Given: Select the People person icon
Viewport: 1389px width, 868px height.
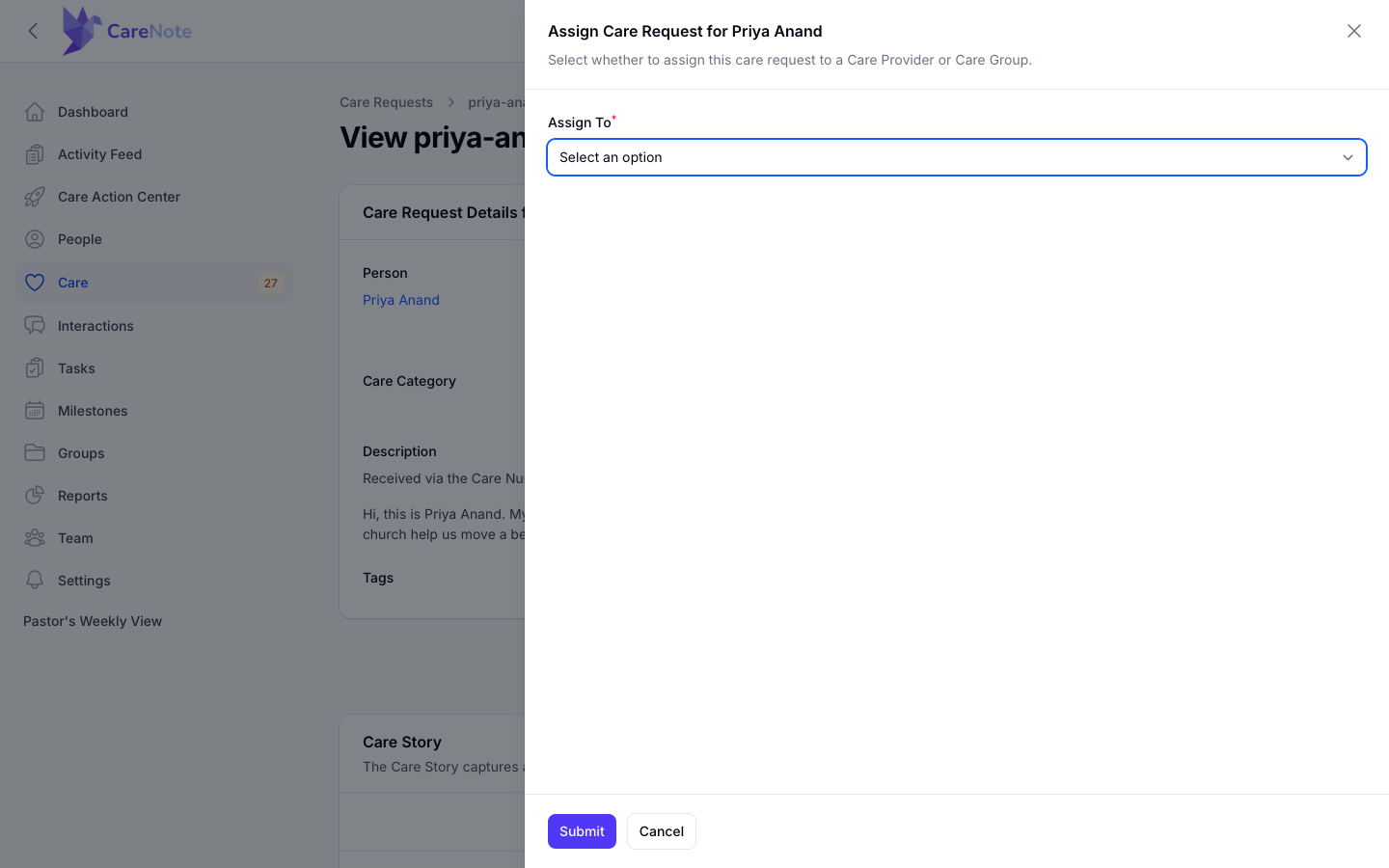Looking at the screenshot, I should coord(35,239).
